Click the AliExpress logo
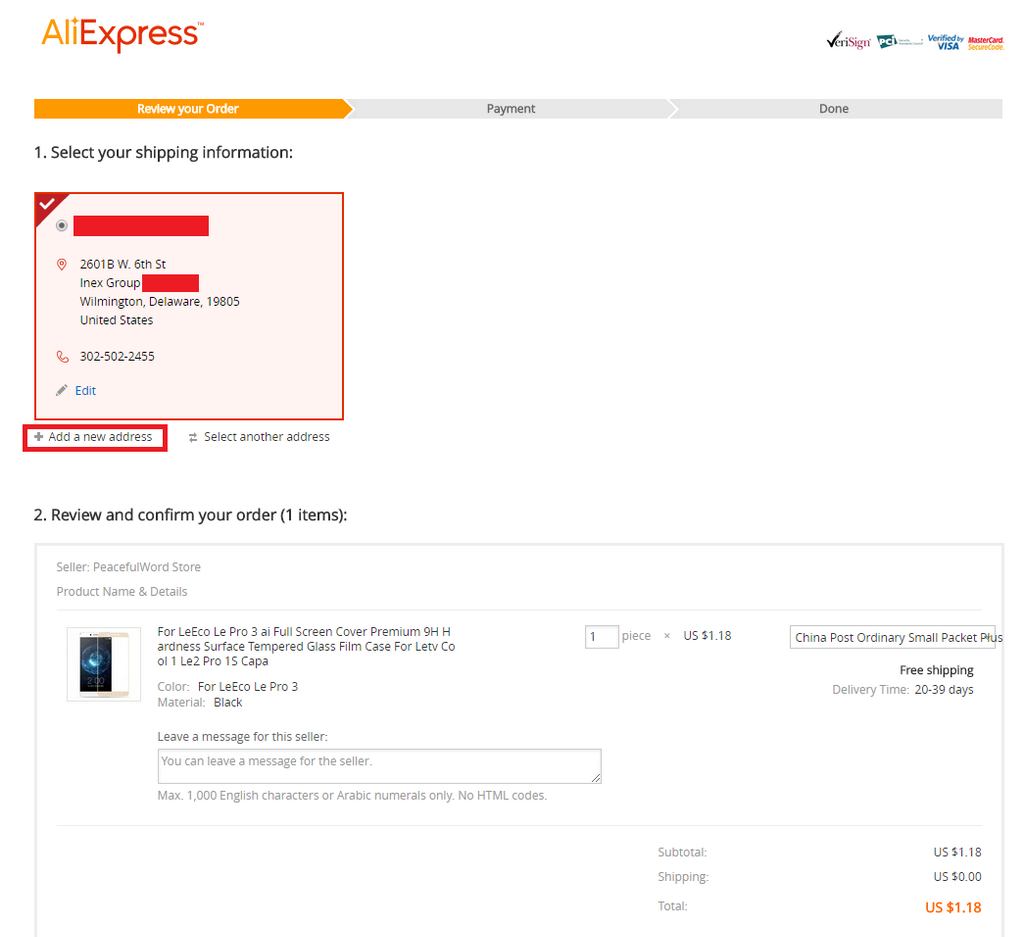 coord(122,35)
